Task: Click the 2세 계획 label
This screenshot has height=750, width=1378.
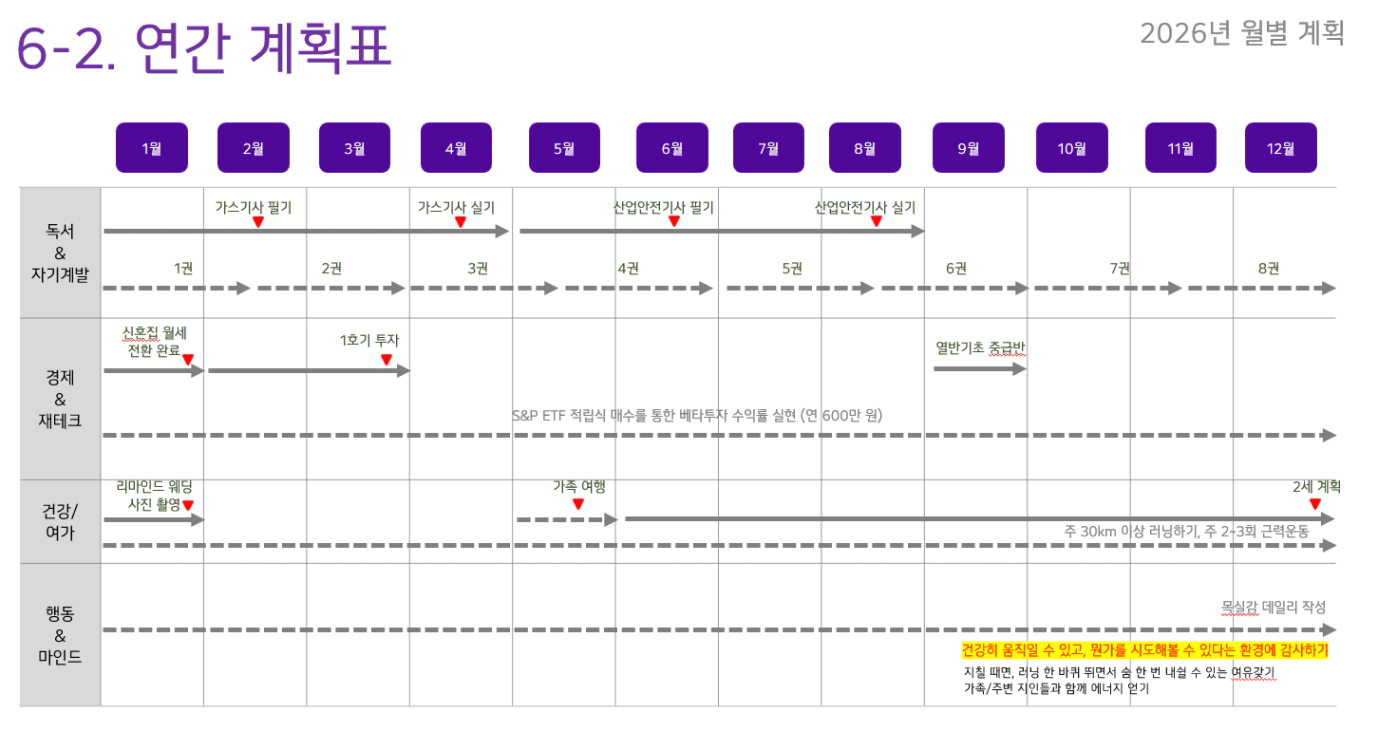Action: tap(1316, 486)
